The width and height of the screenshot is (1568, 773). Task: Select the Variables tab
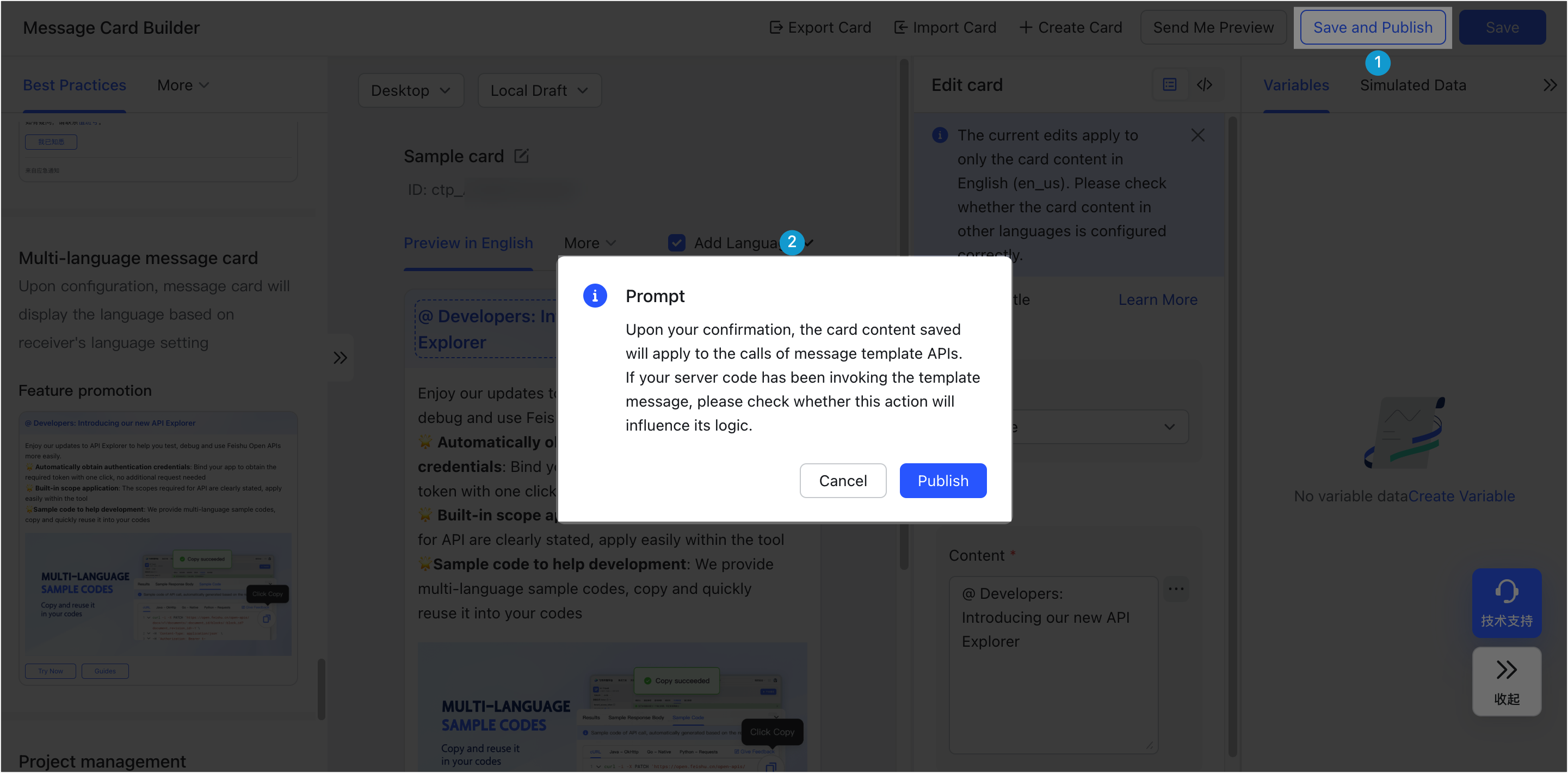point(1296,85)
